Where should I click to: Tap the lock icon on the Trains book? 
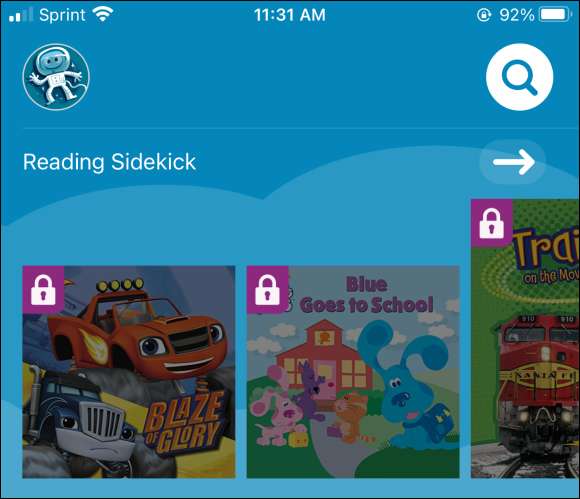(492, 223)
